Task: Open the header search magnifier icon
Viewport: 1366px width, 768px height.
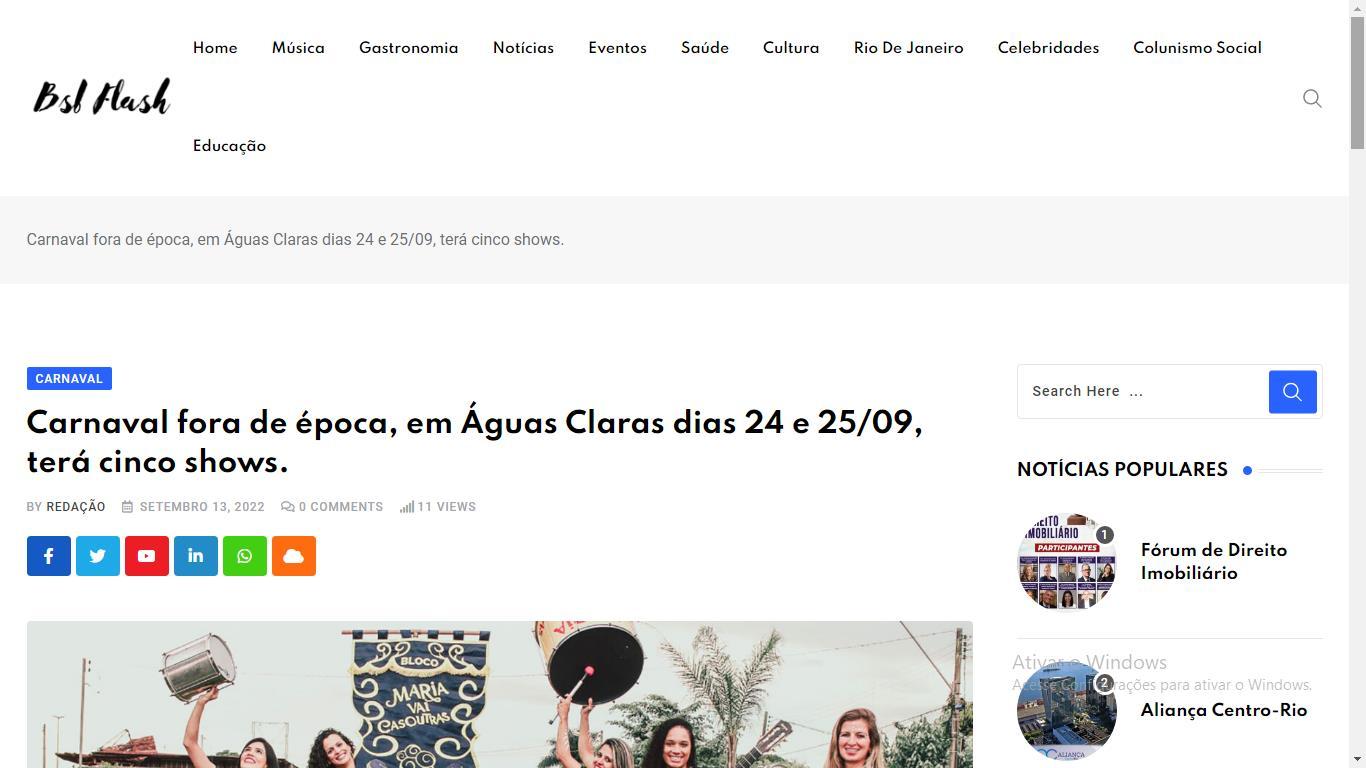Action: click(x=1312, y=98)
